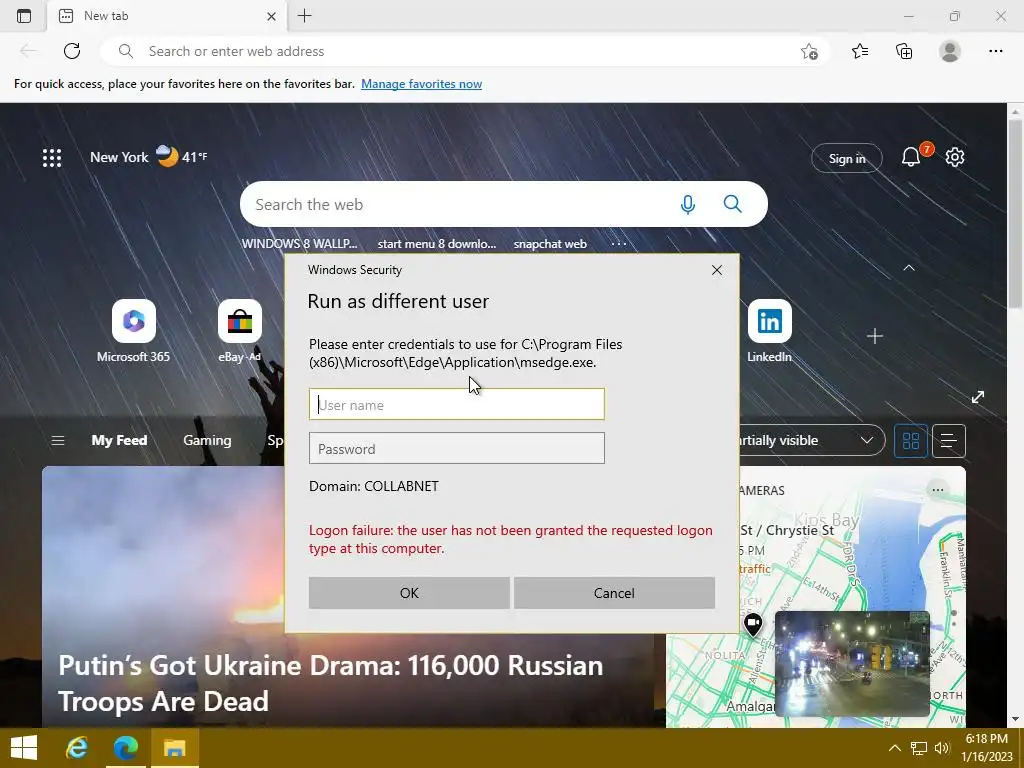Image resolution: width=1024 pixels, height=768 pixels.
Task: Close the Windows Security dialog
Action: pos(716,270)
